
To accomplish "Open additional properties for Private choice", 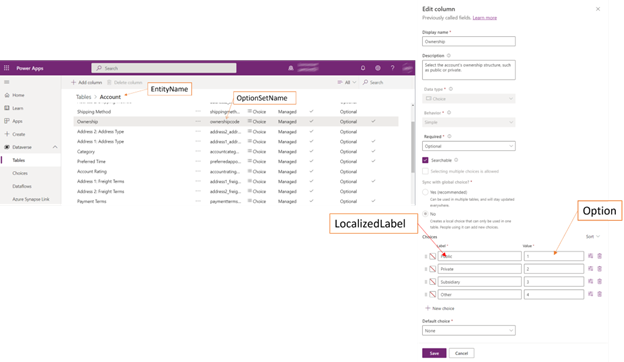I will point(591,269).
